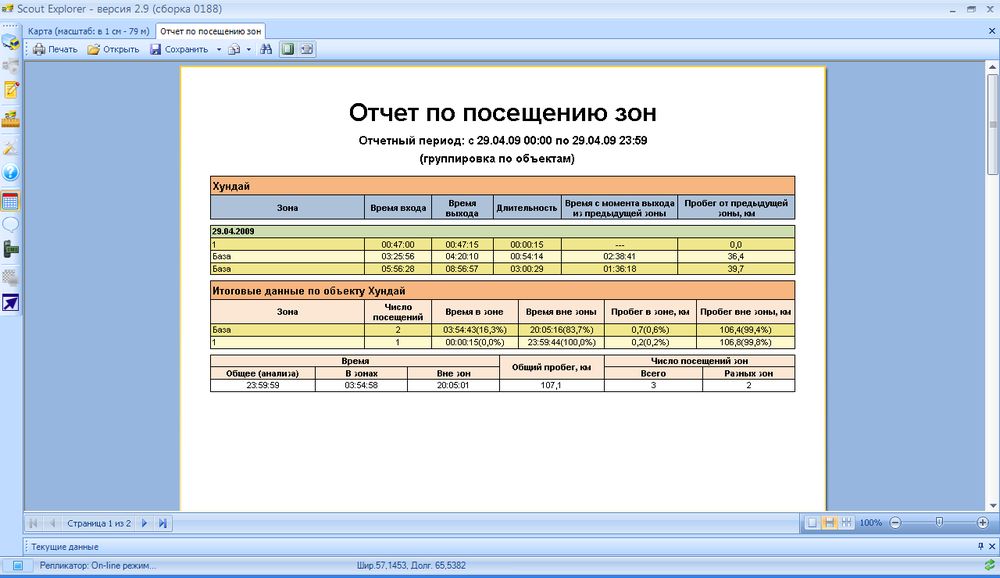Click the export document toolbar icon

click(x=235, y=49)
